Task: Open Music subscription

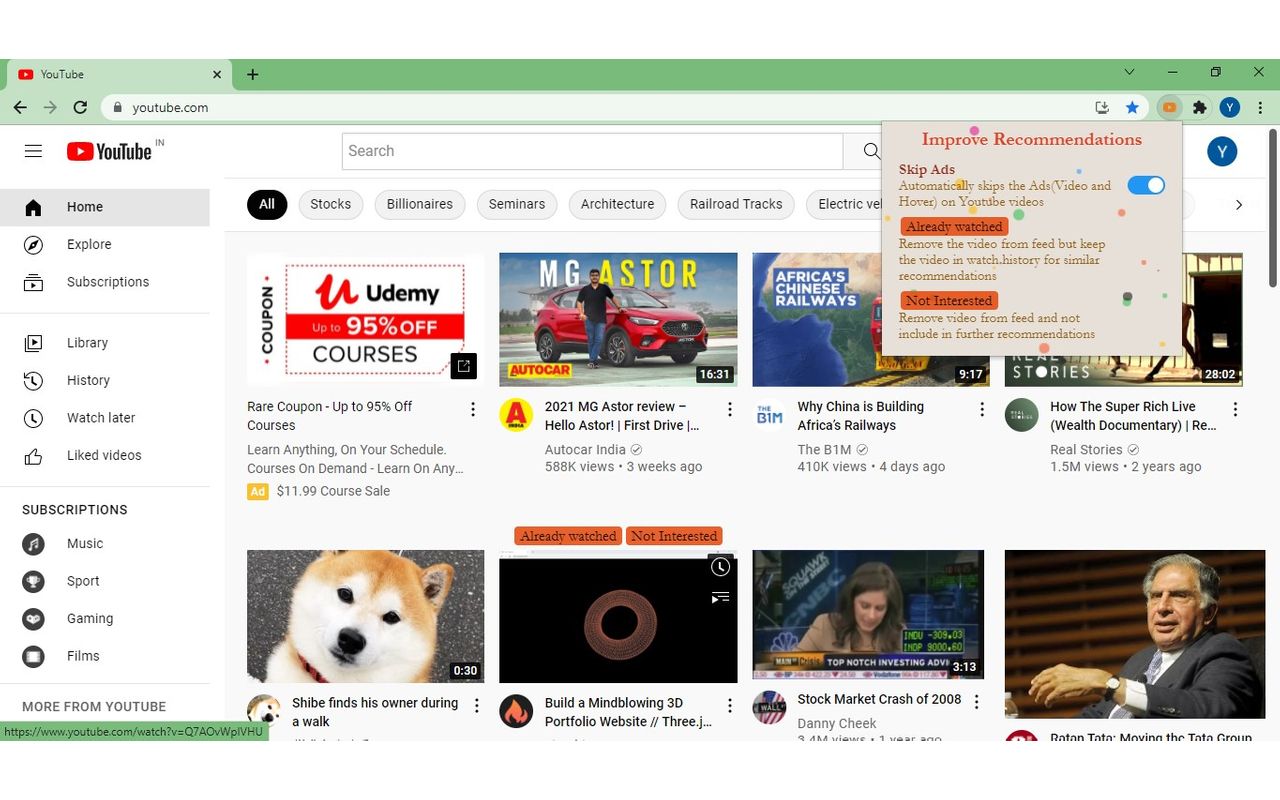Action: pyautogui.click(x=105, y=544)
